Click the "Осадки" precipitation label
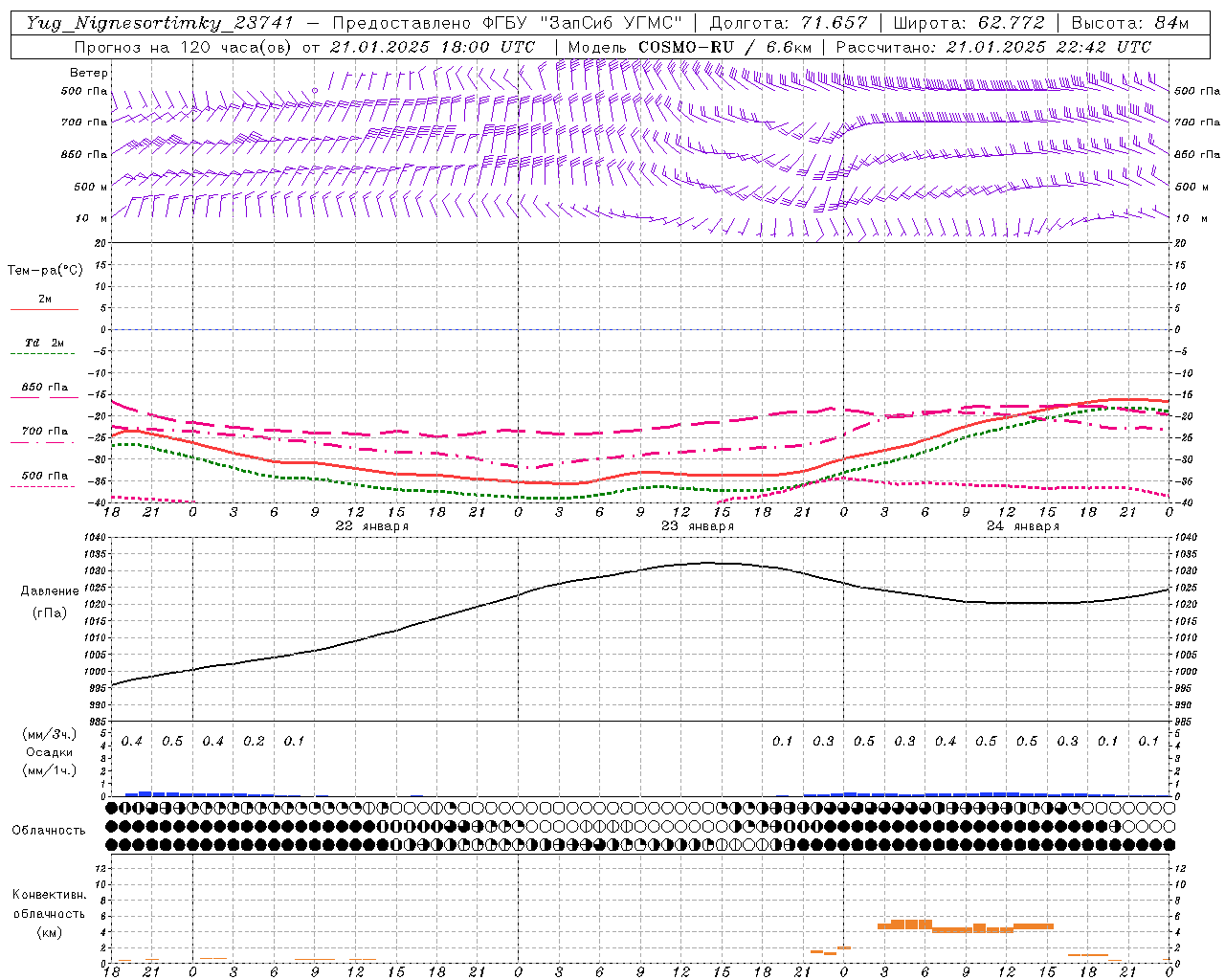Viewport: 1225px width, 980px height. 49,752
